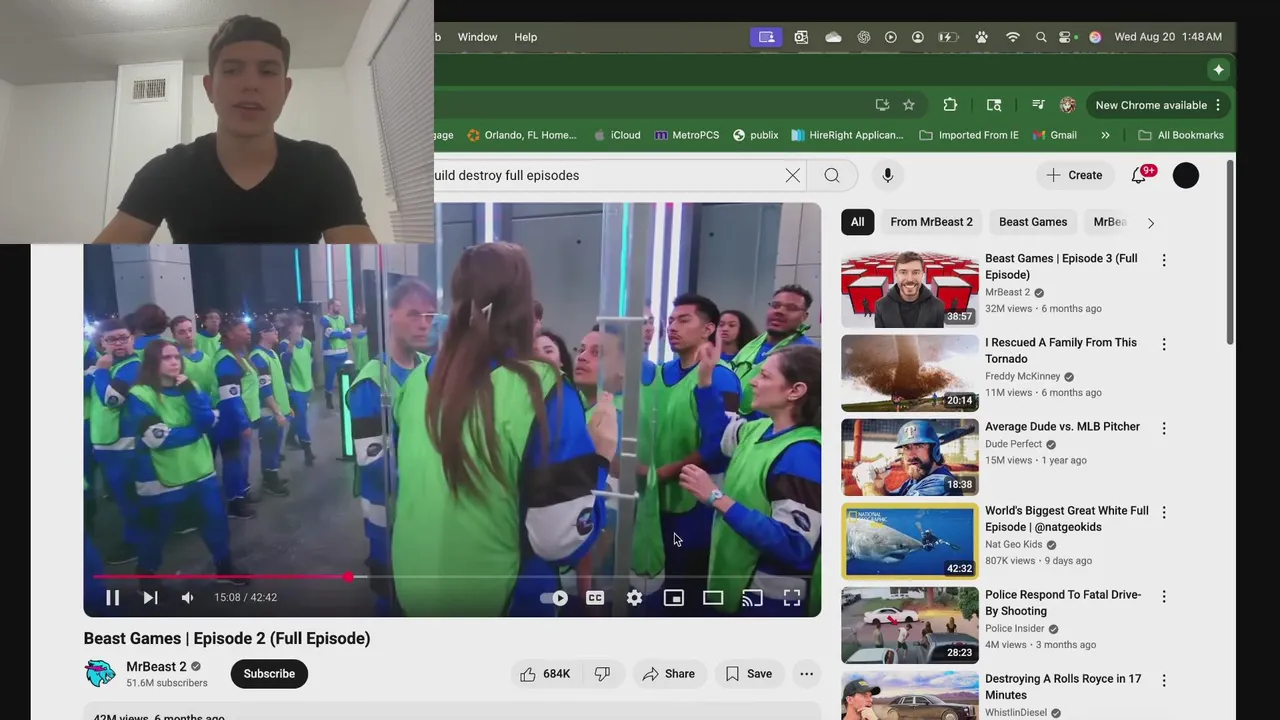Open options for Great White Full Episode
The height and width of the screenshot is (720, 1280).
[x=1164, y=512]
